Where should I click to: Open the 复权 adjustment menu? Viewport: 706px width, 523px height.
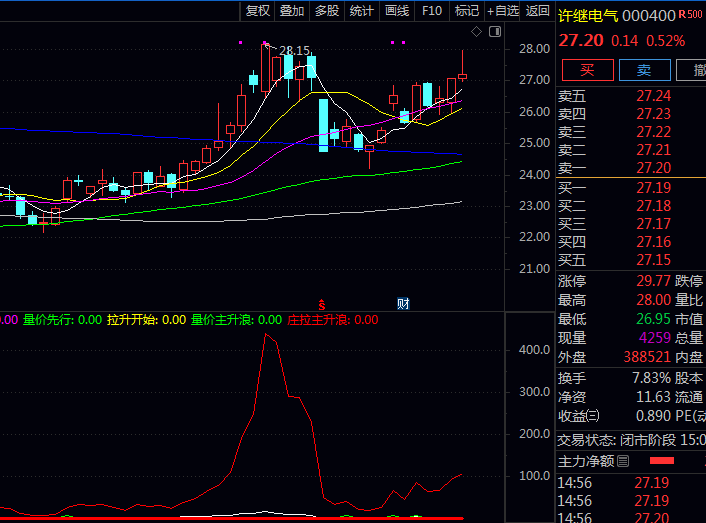pos(258,11)
